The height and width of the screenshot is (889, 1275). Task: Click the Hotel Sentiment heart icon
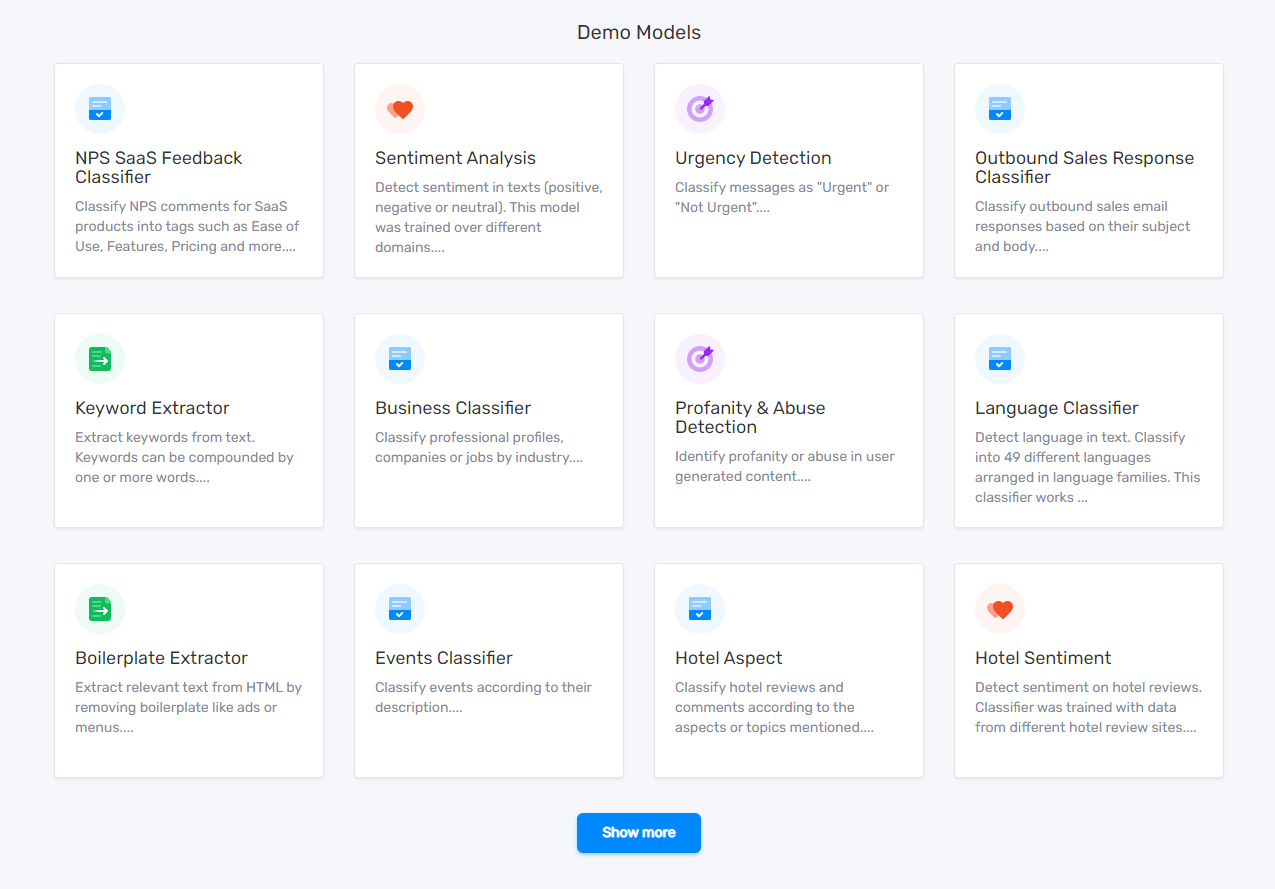pos(1000,609)
